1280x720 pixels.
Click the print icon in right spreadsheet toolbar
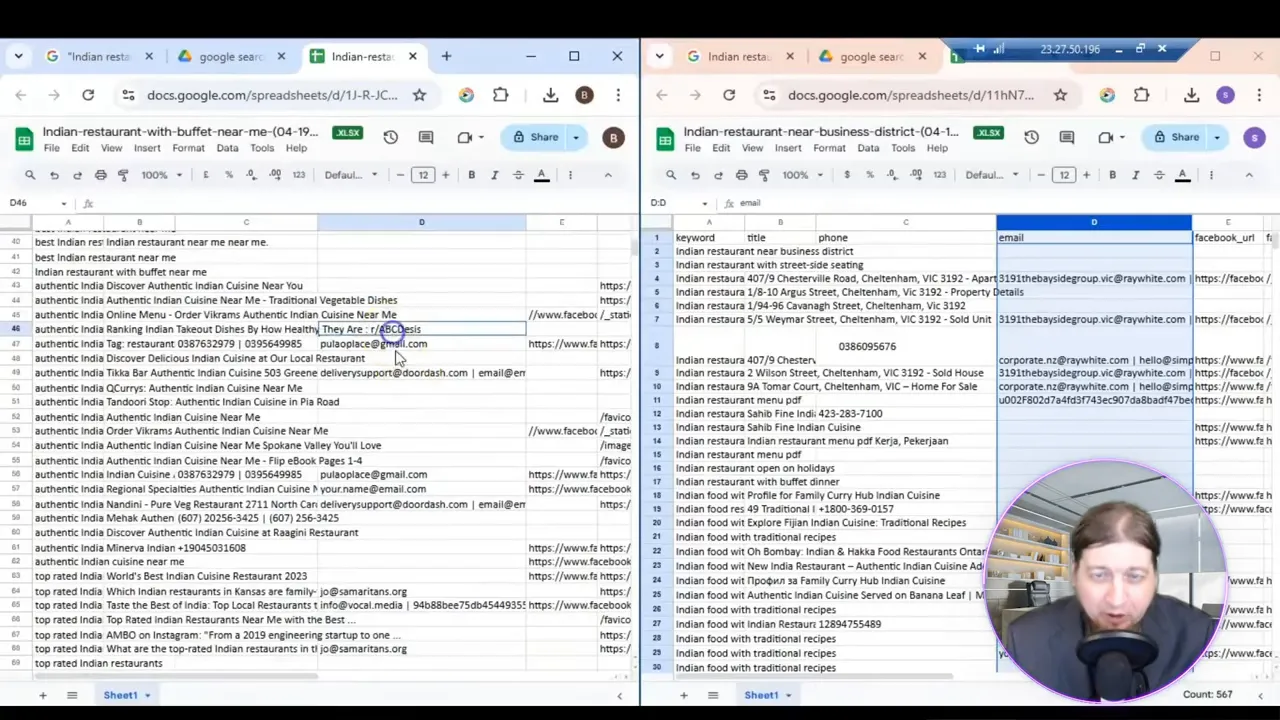741,175
